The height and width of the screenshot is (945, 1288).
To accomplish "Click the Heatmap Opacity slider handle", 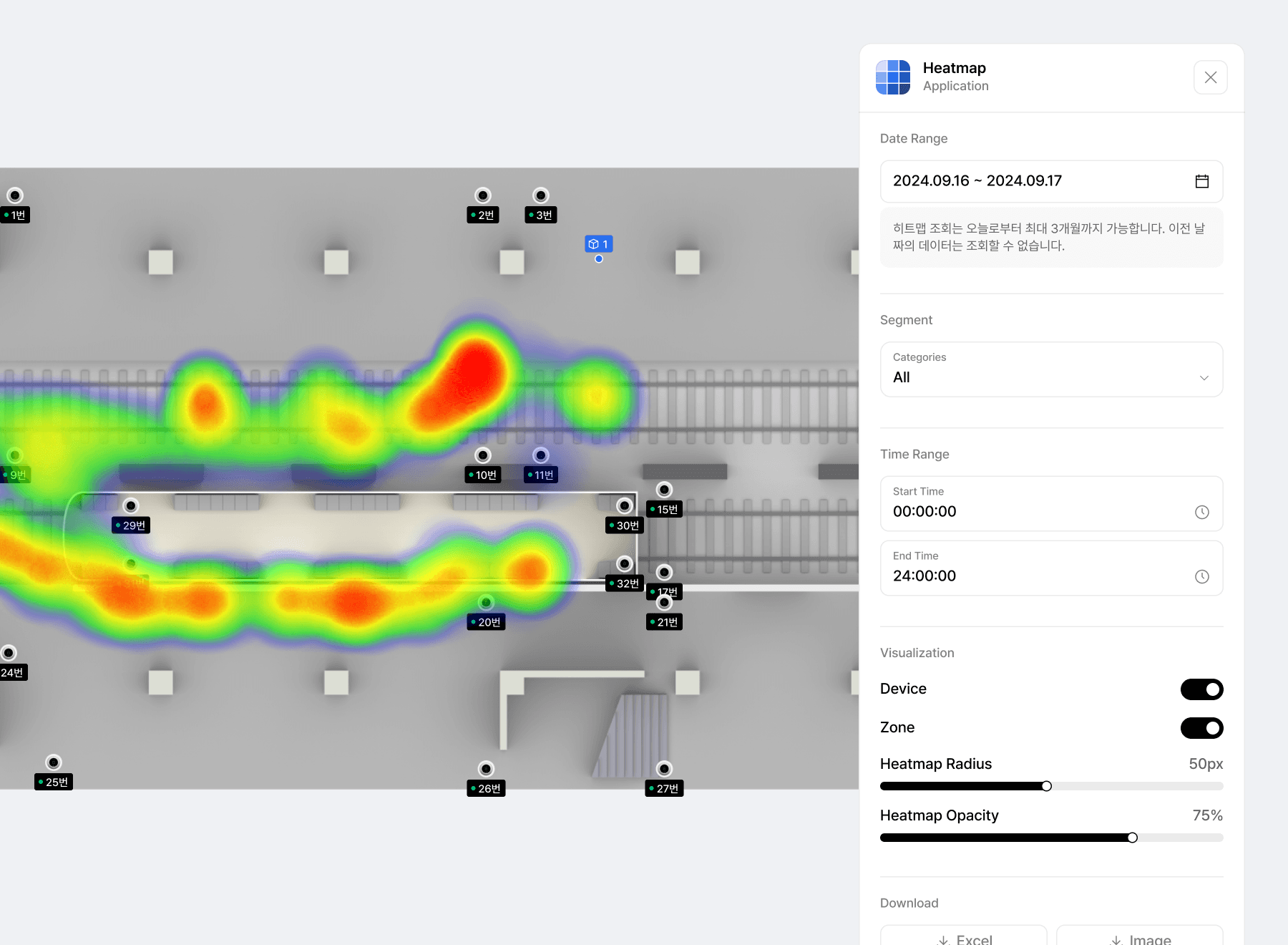I will 1132,838.
